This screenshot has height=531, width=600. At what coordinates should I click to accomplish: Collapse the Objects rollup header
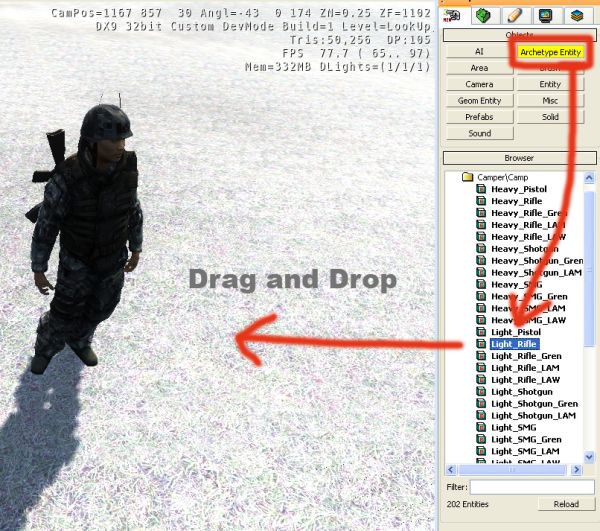[x=518, y=33]
